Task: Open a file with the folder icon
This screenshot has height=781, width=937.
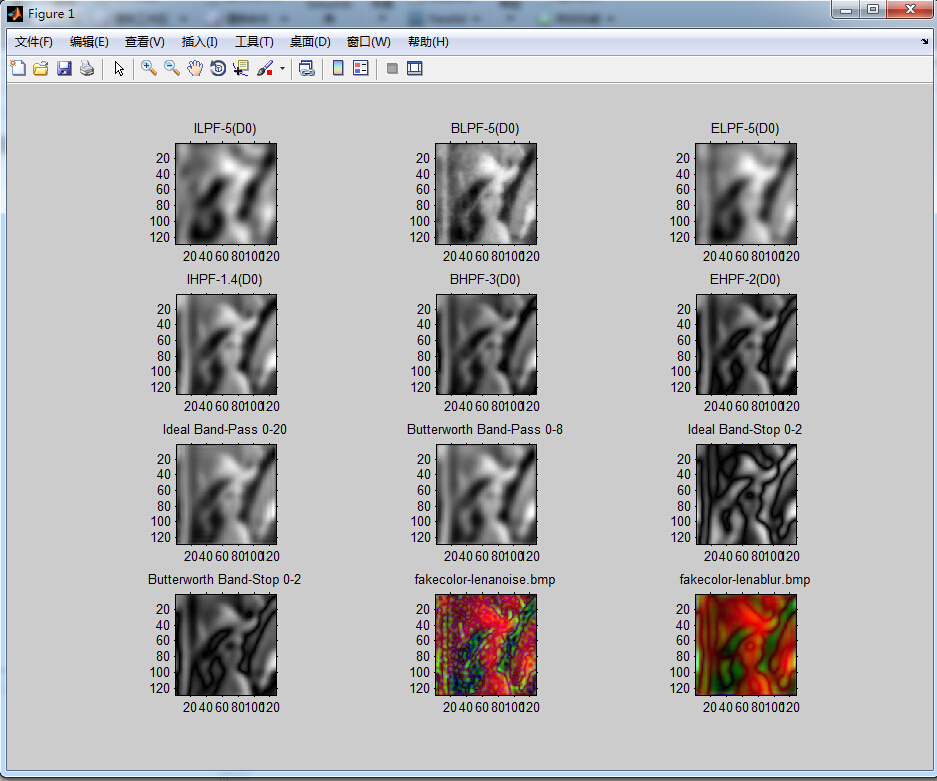Action: pyautogui.click(x=41, y=68)
